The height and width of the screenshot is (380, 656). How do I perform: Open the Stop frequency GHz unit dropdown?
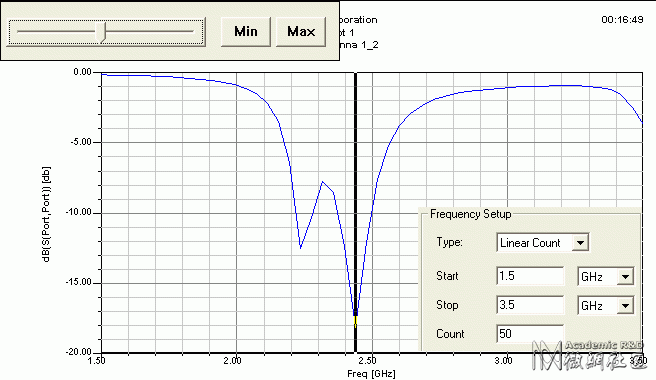coord(625,306)
